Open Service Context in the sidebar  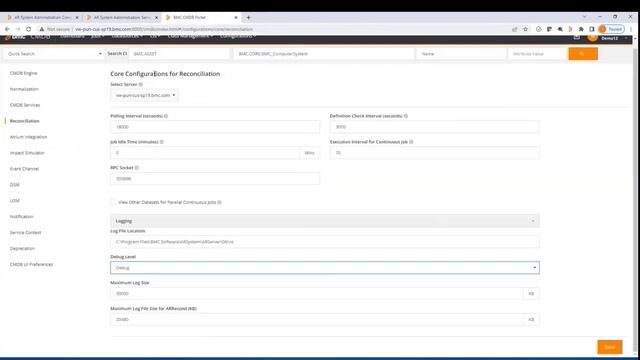pos(25,232)
